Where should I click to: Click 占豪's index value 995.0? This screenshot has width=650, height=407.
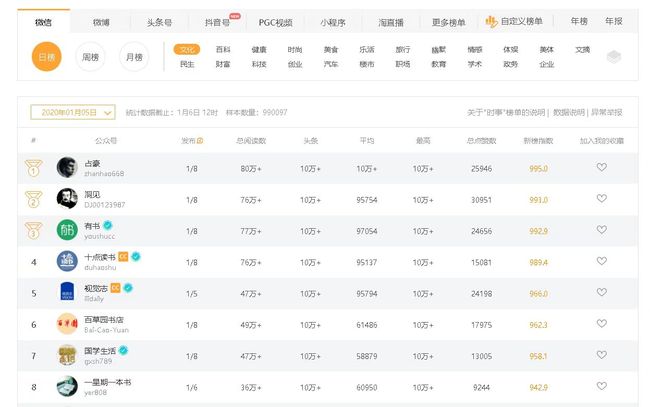coord(538,169)
